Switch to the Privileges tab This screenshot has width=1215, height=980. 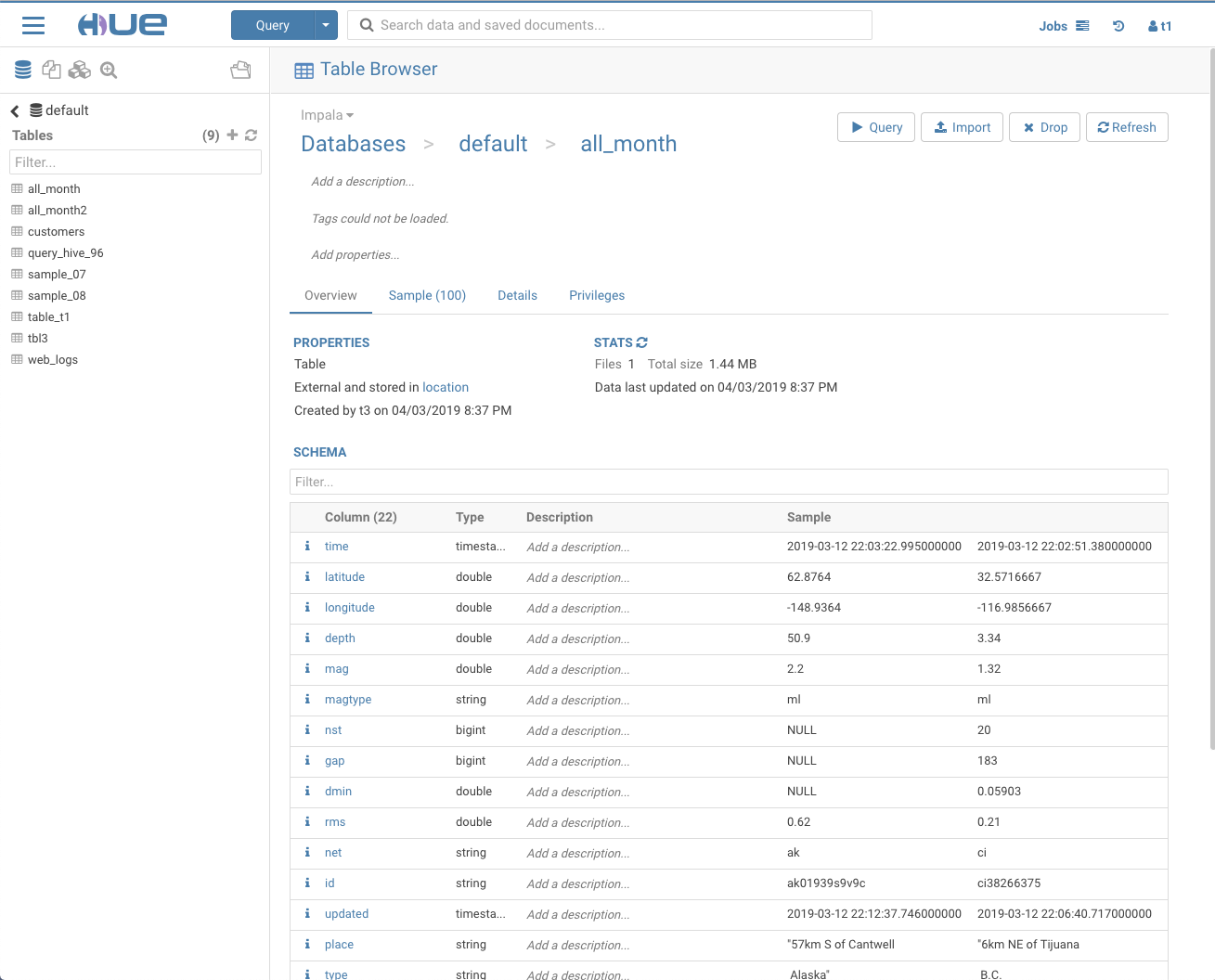pos(597,295)
